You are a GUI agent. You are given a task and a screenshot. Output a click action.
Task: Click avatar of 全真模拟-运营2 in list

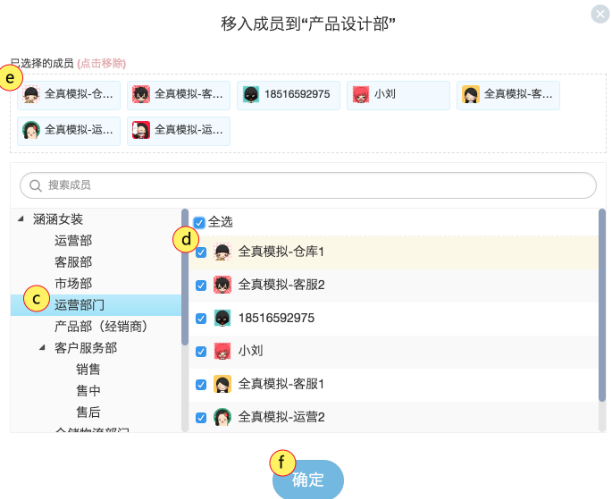click(223, 417)
